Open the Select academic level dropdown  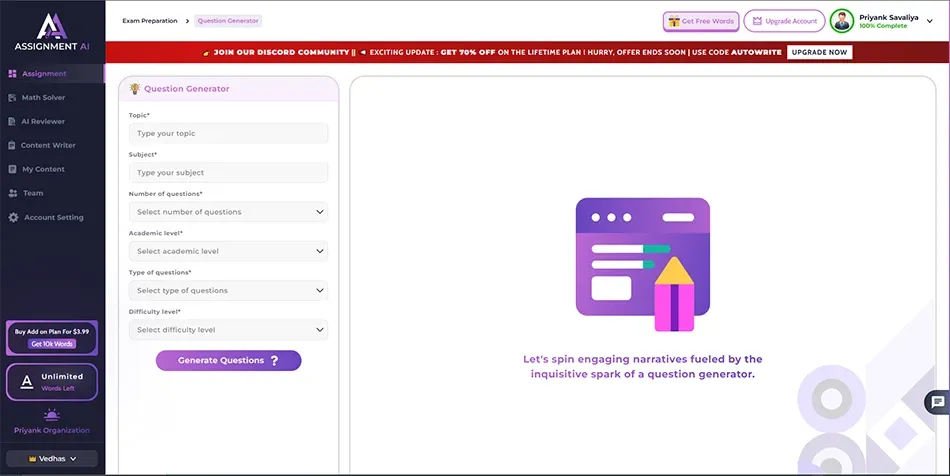pos(228,251)
